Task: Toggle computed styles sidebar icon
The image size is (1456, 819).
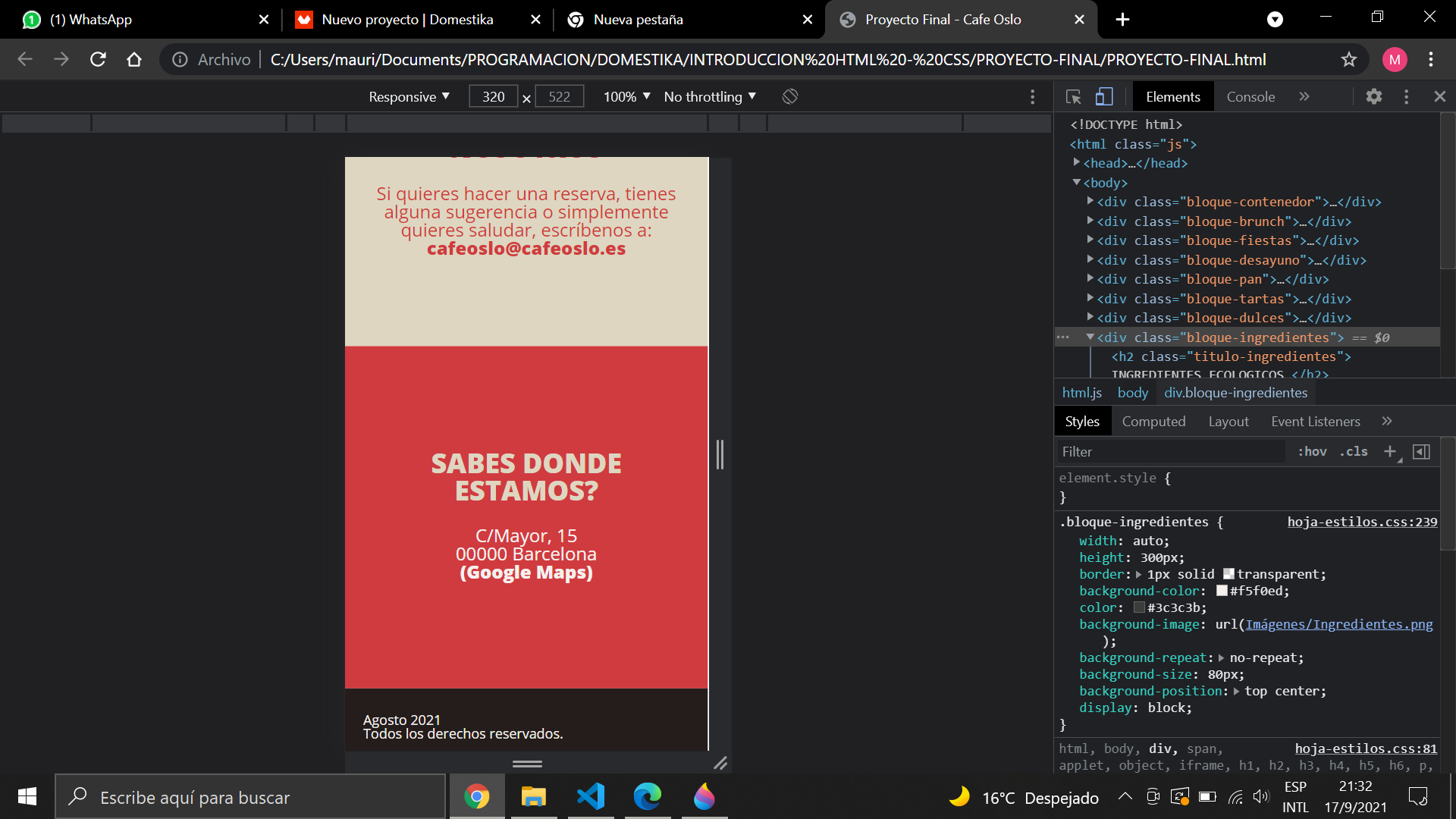Action: 1421,451
